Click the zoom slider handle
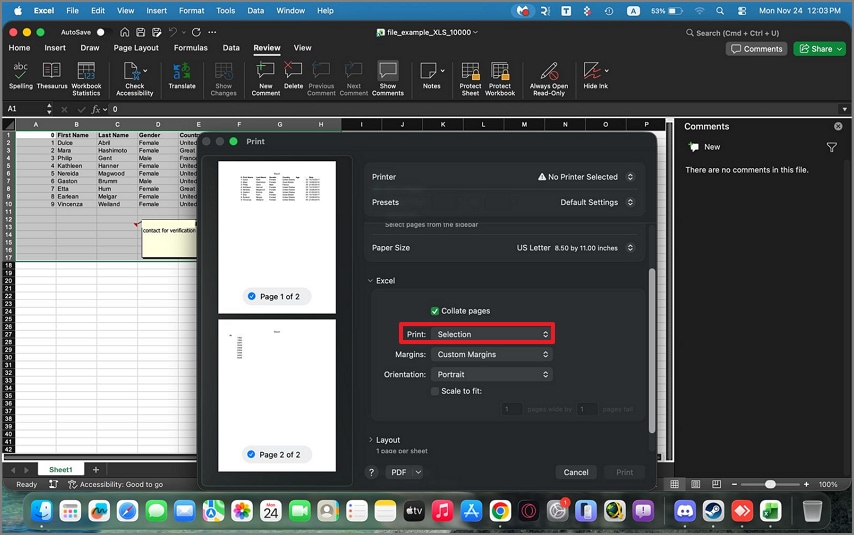The height and width of the screenshot is (535, 854). click(x=770, y=484)
